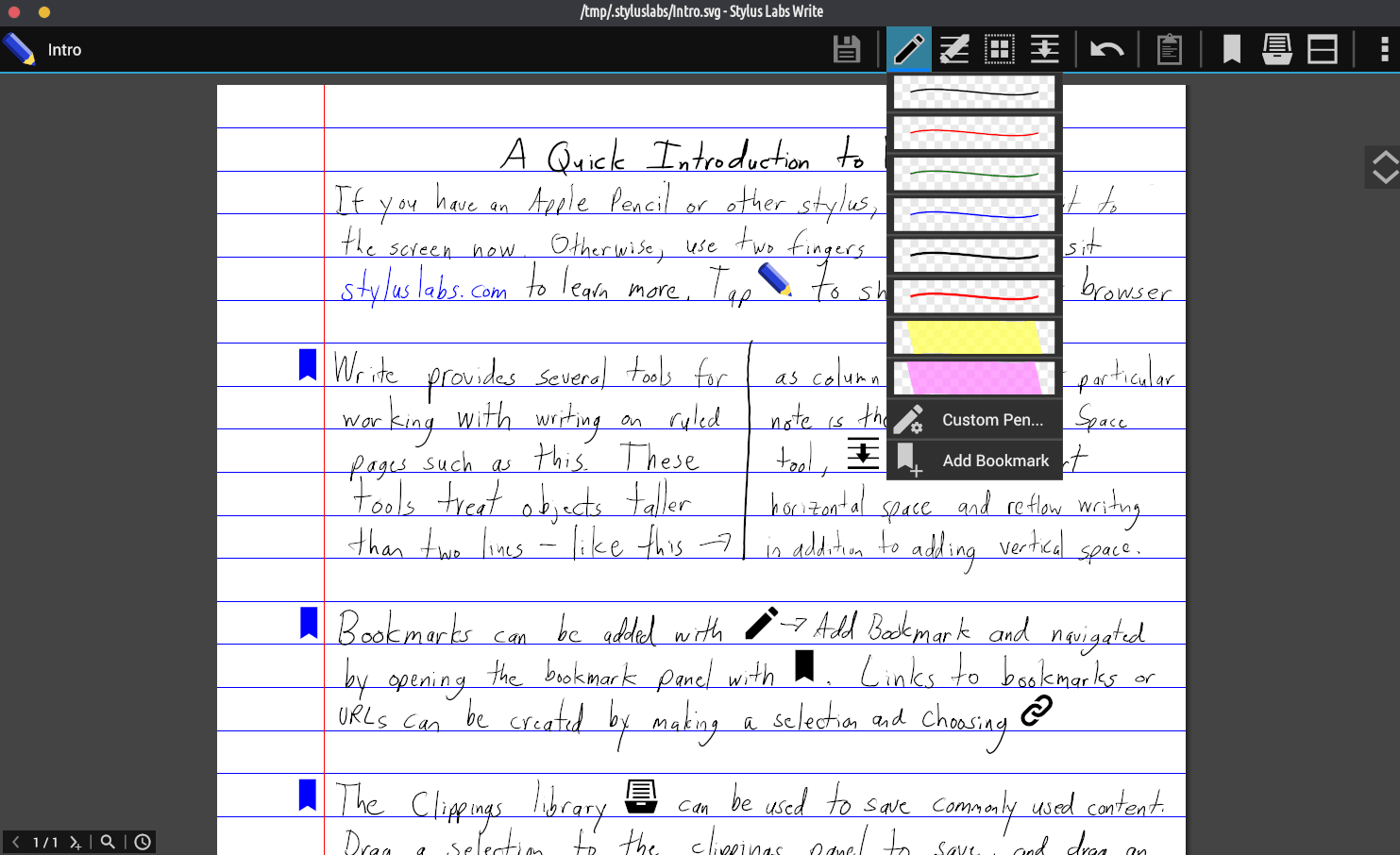Screen dimensions: 1400x855
Task: Click the clippings drawer icon in the note text
Action: click(641, 796)
